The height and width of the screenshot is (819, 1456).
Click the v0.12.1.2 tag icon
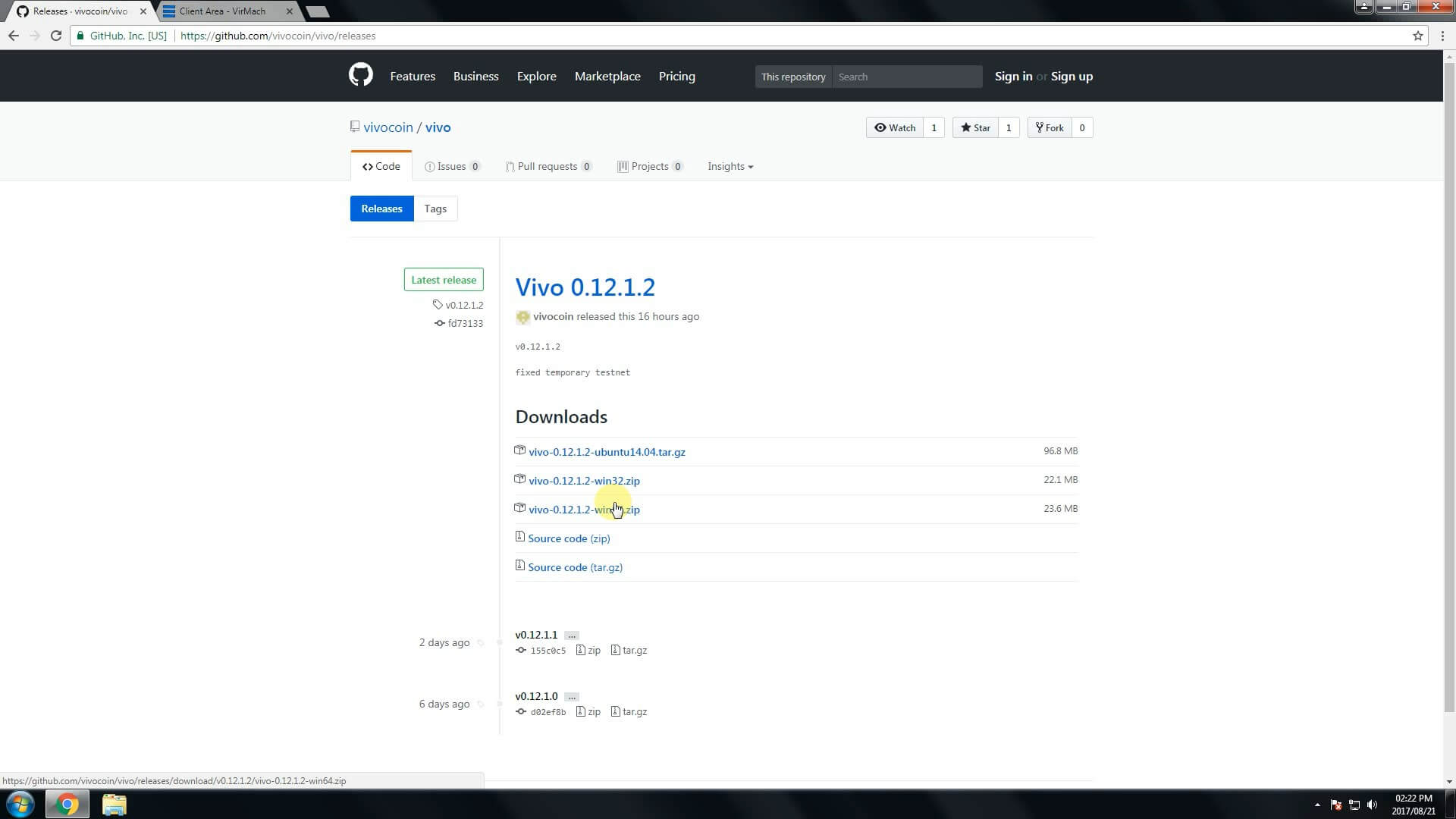click(438, 305)
